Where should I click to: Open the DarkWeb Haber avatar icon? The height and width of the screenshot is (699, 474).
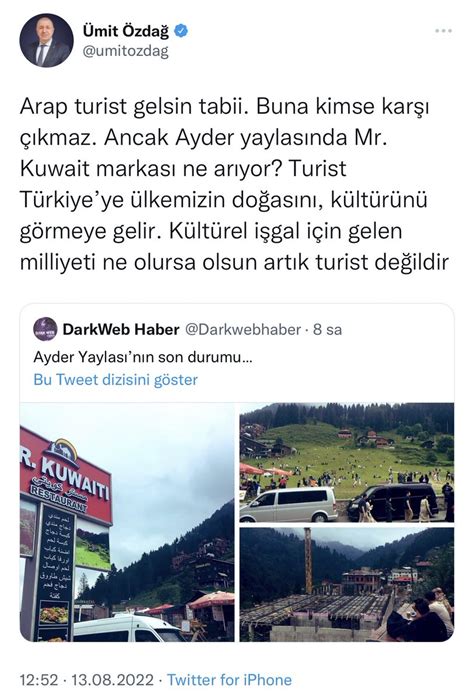point(45,329)
